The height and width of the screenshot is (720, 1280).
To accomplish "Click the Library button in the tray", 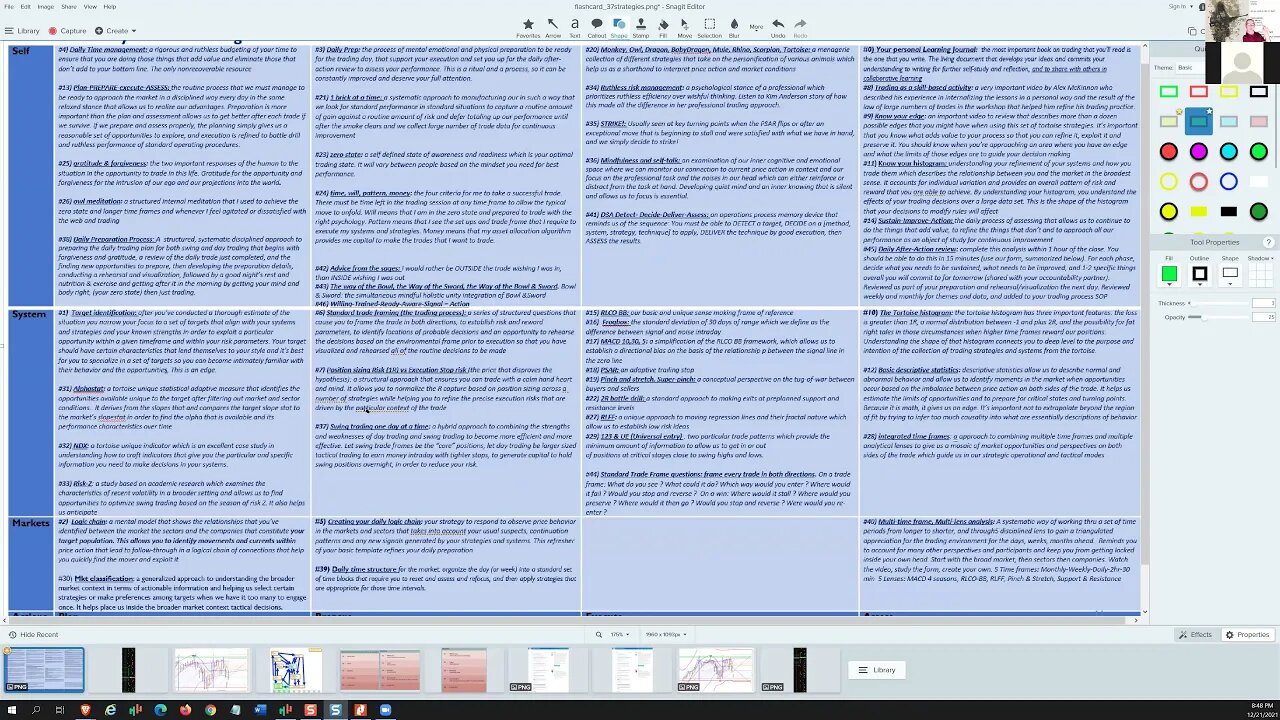I will tap(877, 670).
